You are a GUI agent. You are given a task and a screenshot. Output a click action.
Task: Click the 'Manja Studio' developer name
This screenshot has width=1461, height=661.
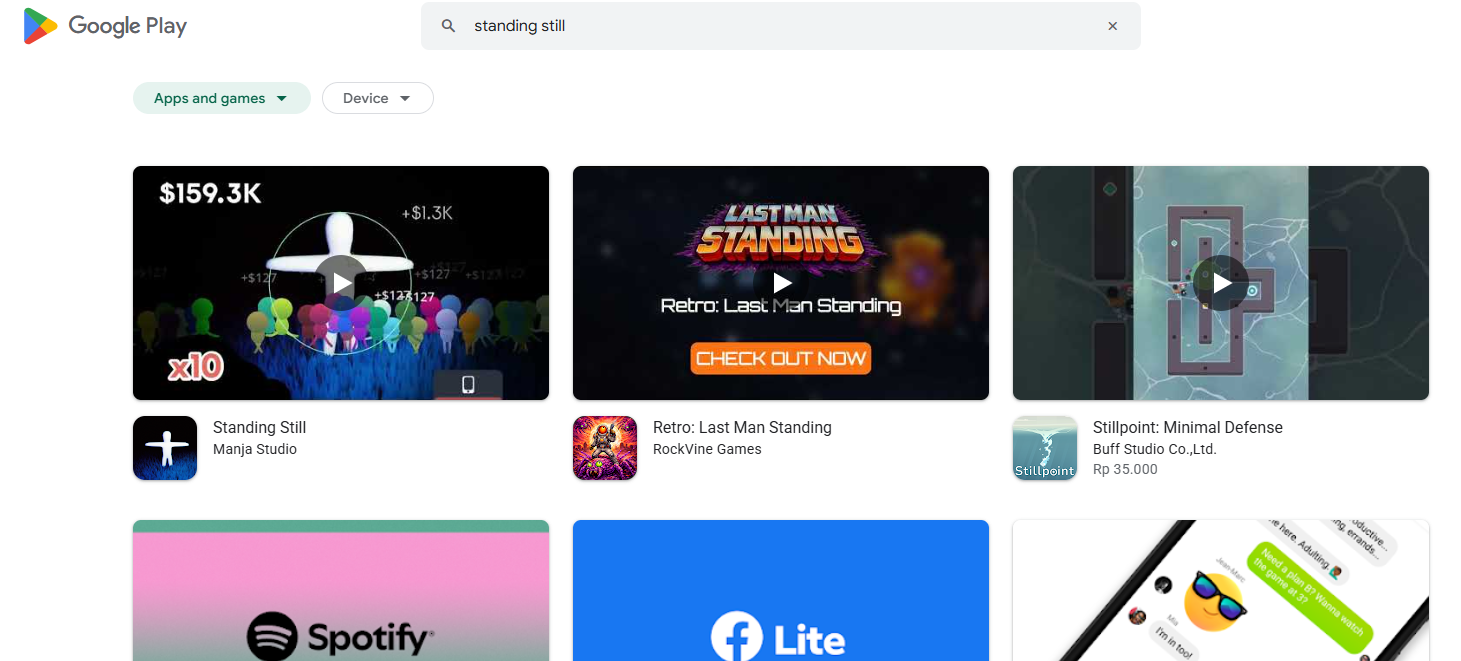point(255,449)
